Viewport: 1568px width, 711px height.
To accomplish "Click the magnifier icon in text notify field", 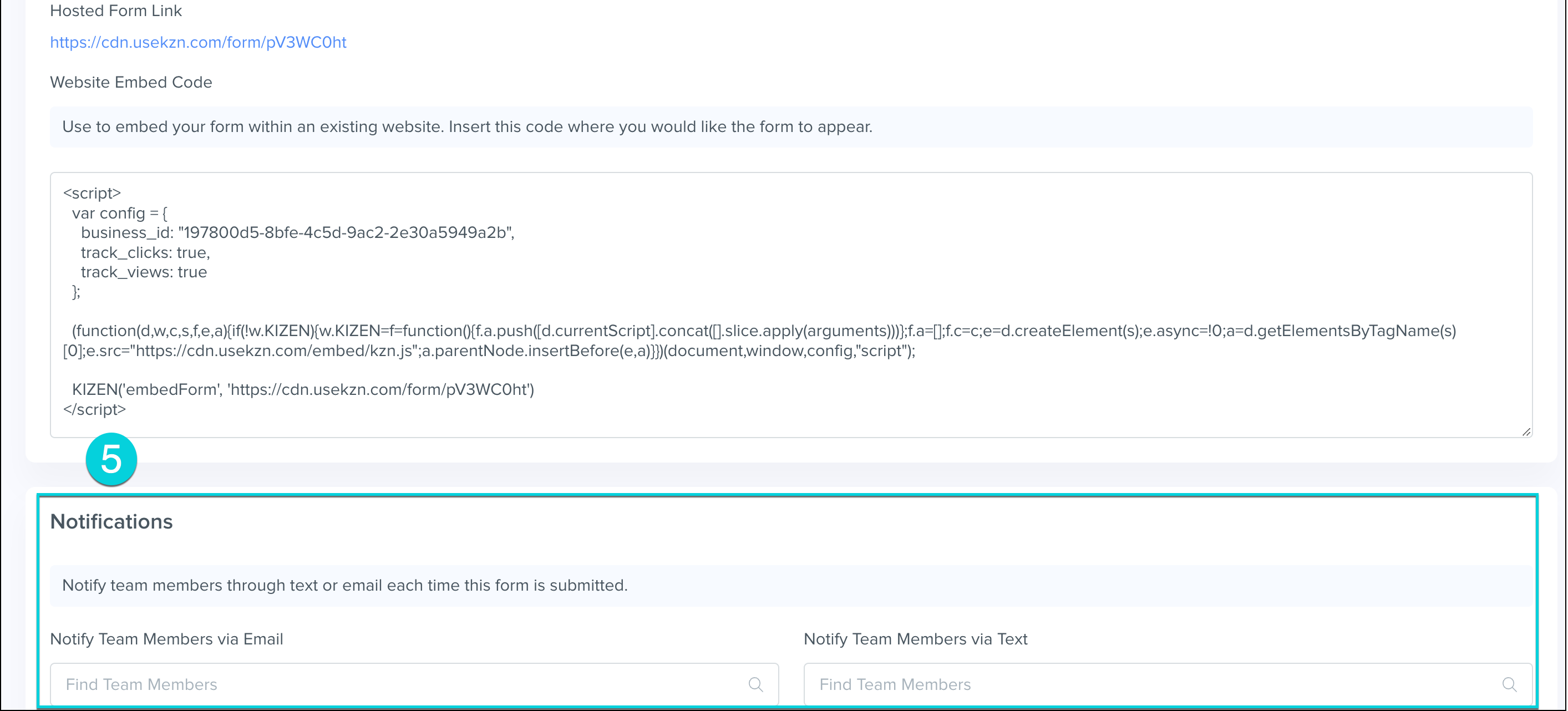I will 1509,684.
